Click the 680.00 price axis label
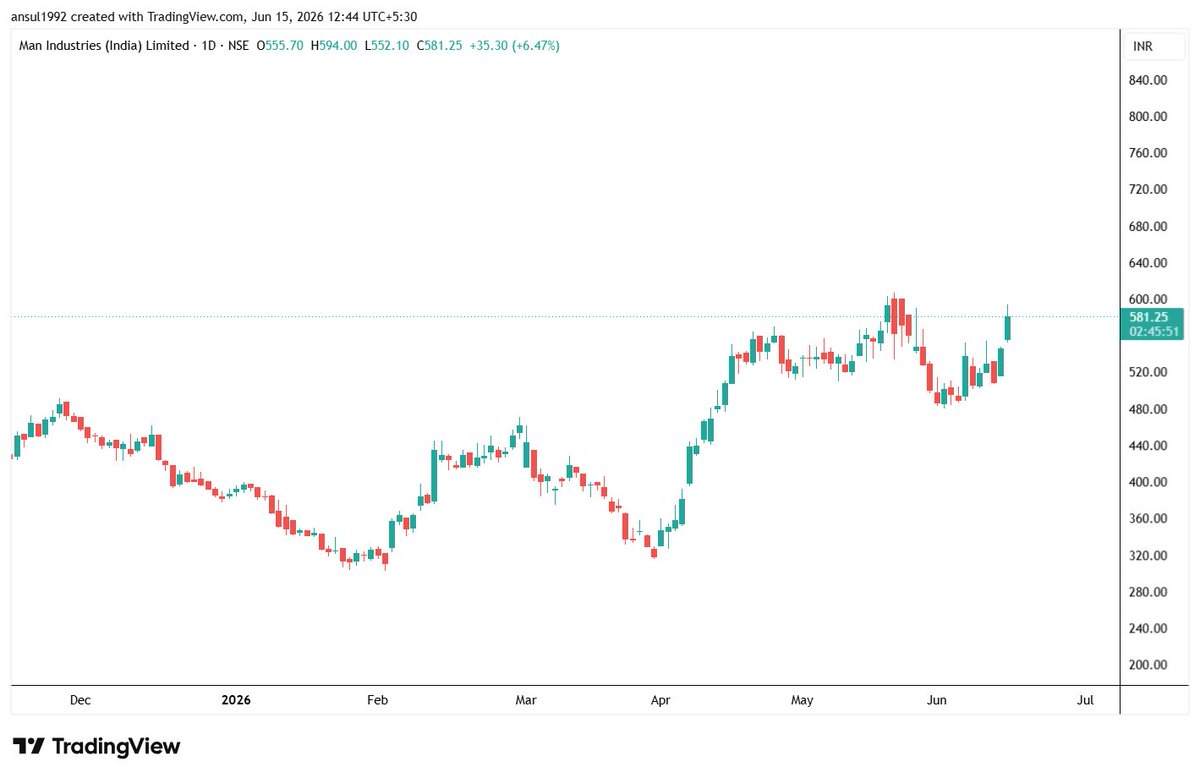The image size is (1200, 778). pos(1148,226)
